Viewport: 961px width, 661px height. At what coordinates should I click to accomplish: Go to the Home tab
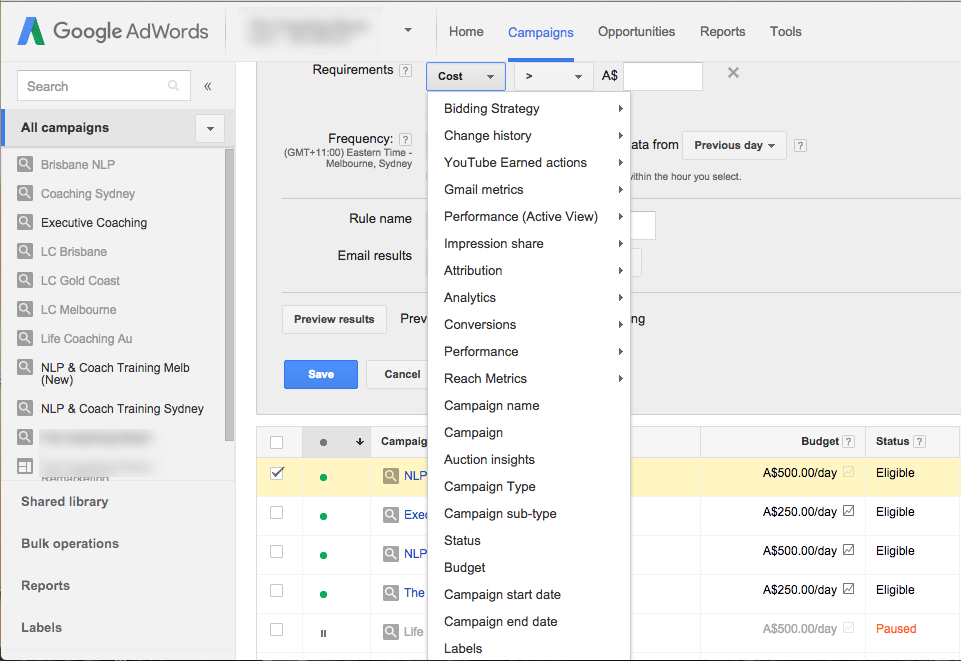(x=466, y=31)
